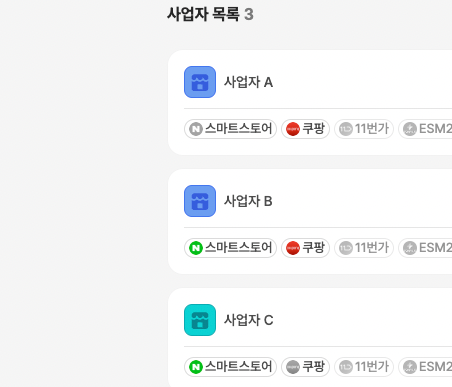Image resolution: width=452 pixels, height=387 pixels.
Task: Open the 사업자 C name label
Action: (x=249, y=320)
